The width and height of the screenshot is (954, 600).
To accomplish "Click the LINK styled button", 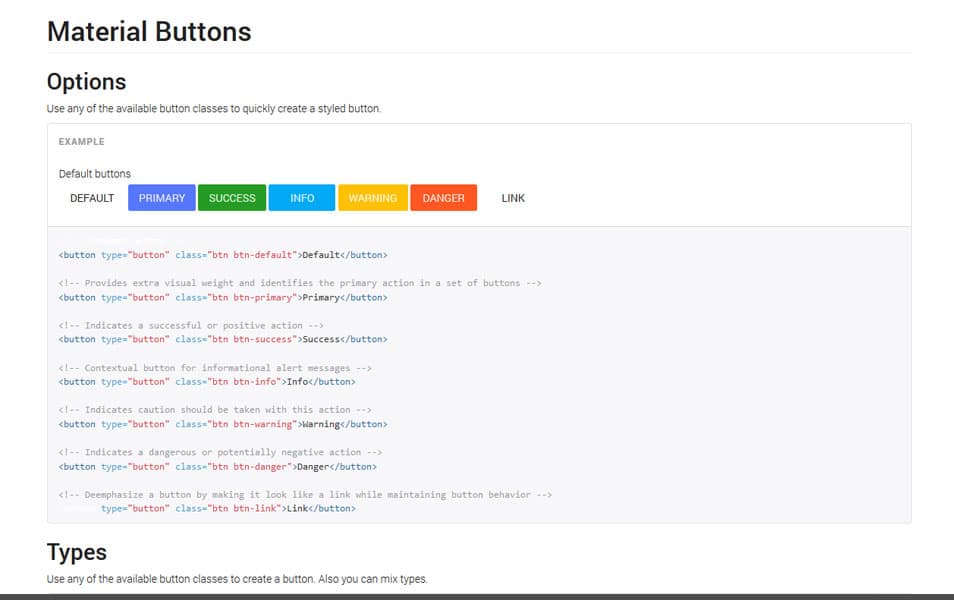I will tap(512, 197).
